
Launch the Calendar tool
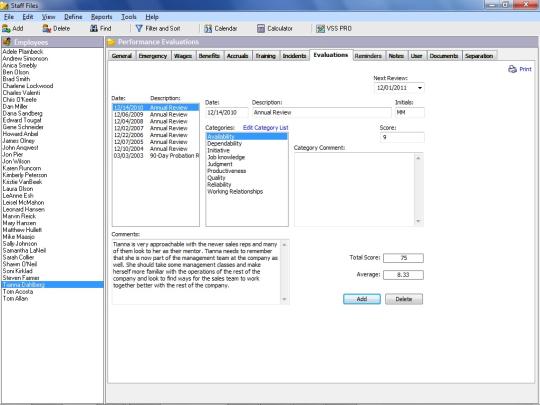(x=208, y=29)
